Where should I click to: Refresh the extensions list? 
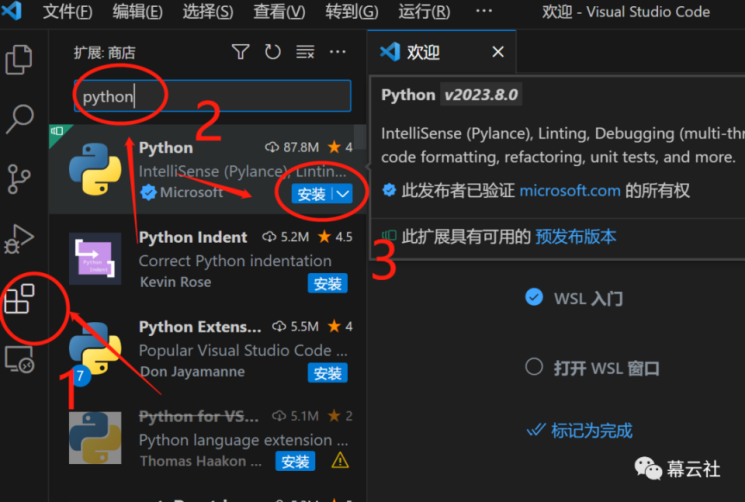(x=272, y=52)
